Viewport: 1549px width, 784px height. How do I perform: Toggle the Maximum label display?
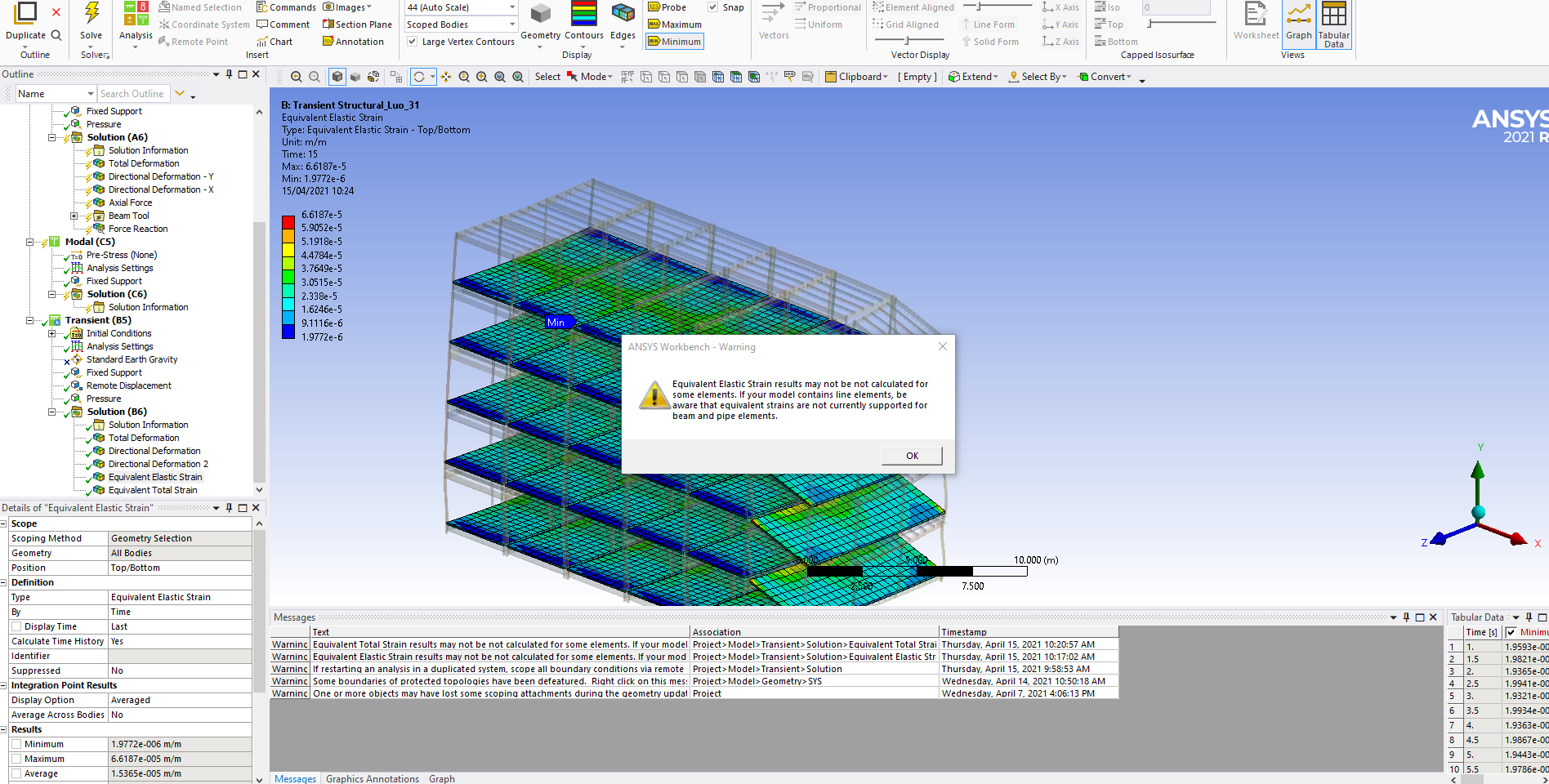(x=674, y=24)
